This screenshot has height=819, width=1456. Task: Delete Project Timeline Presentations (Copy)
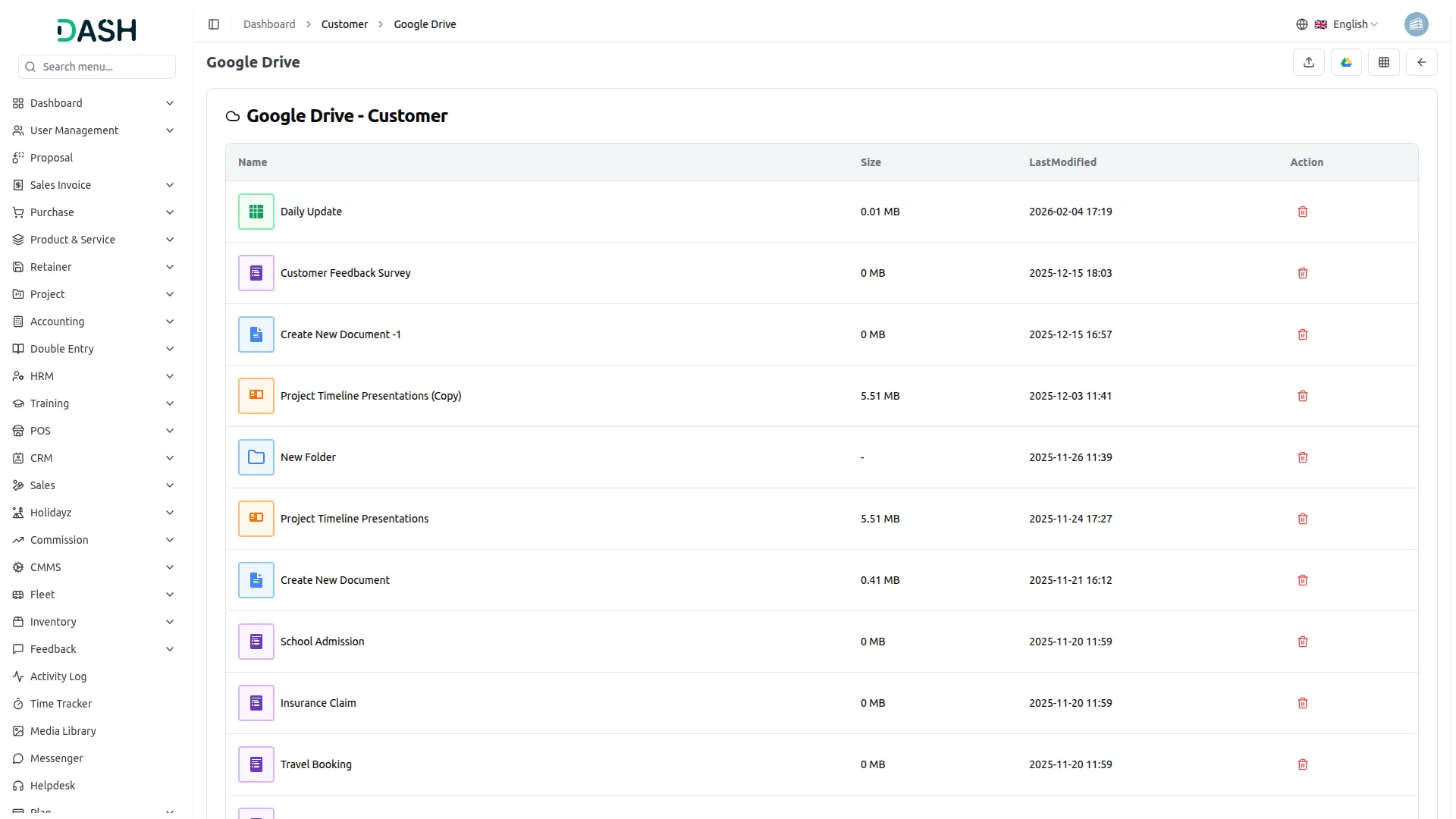[x=1303, y=396]
